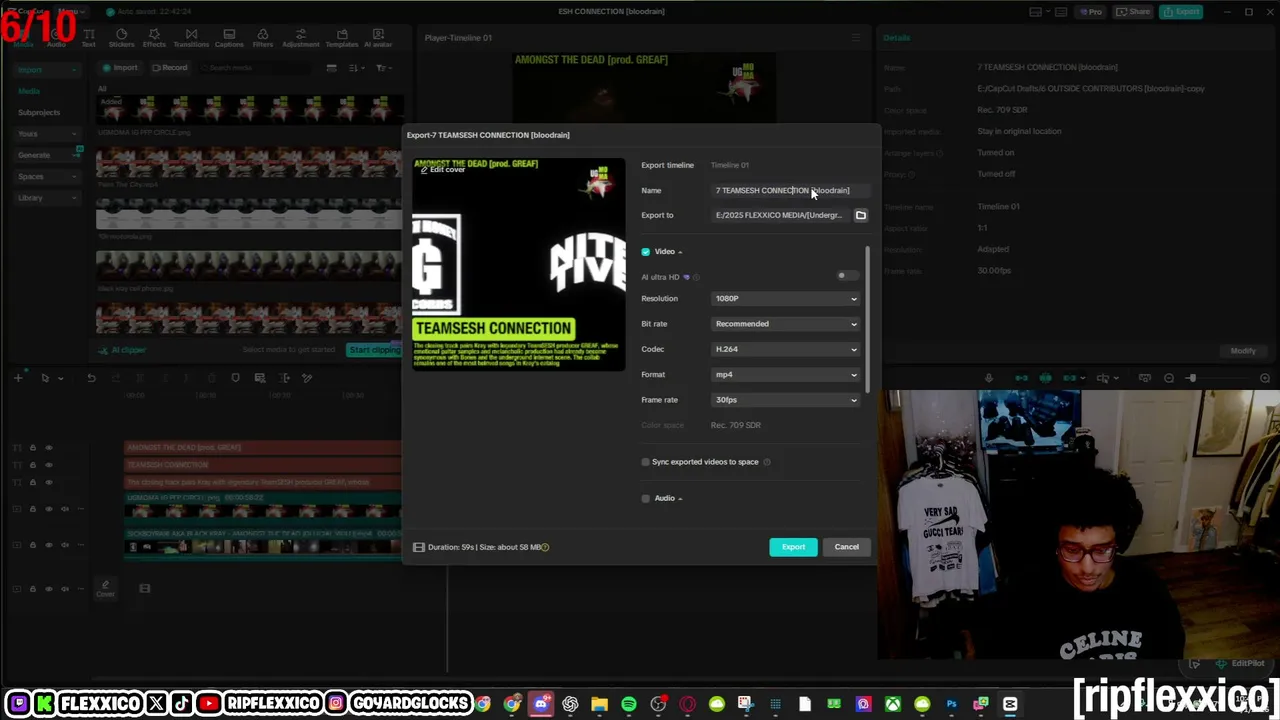Open the Captions tab
1280x720 pixels.
[x=229, y=38]
